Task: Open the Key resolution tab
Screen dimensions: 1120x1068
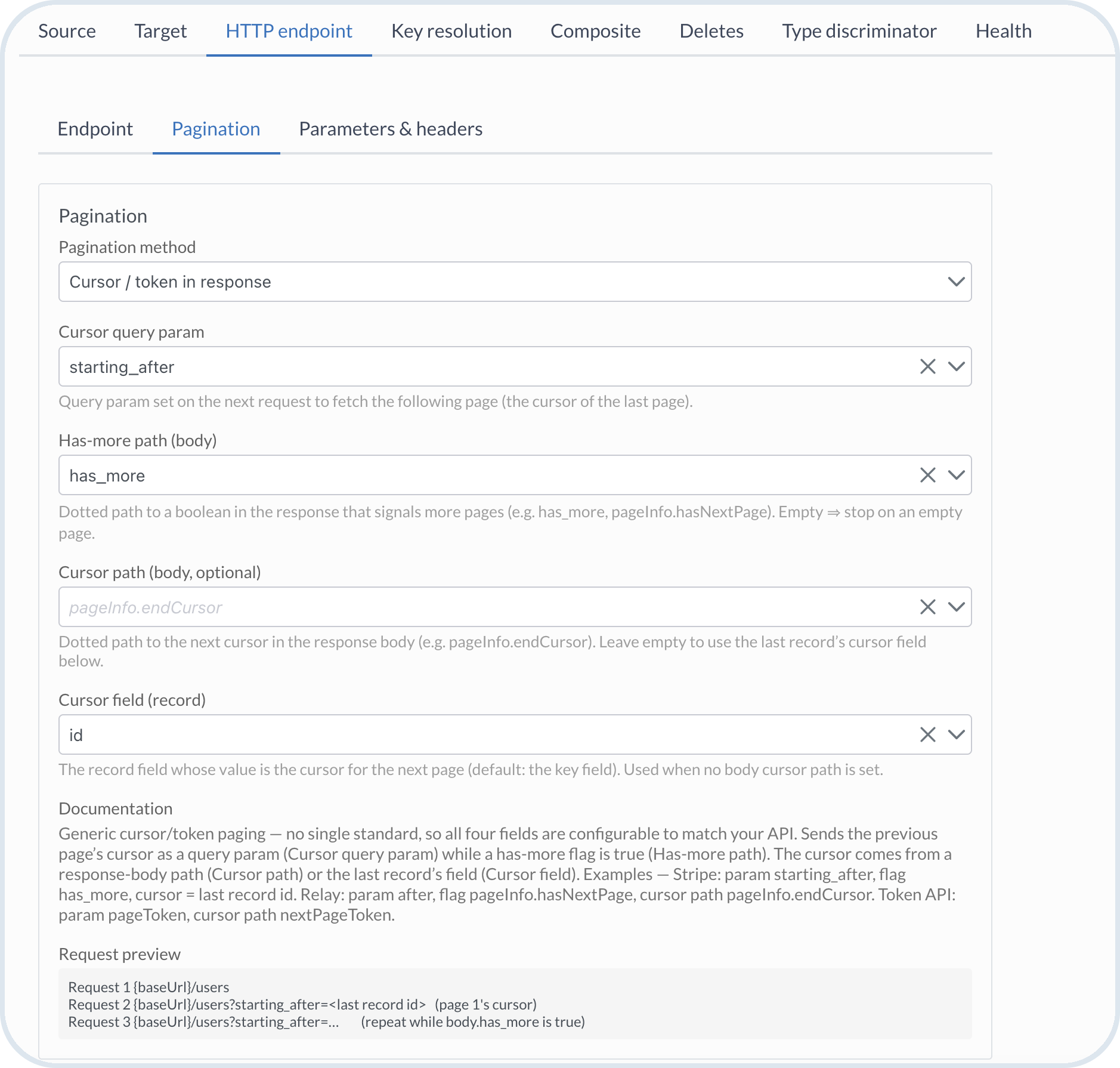Action: 451,31
